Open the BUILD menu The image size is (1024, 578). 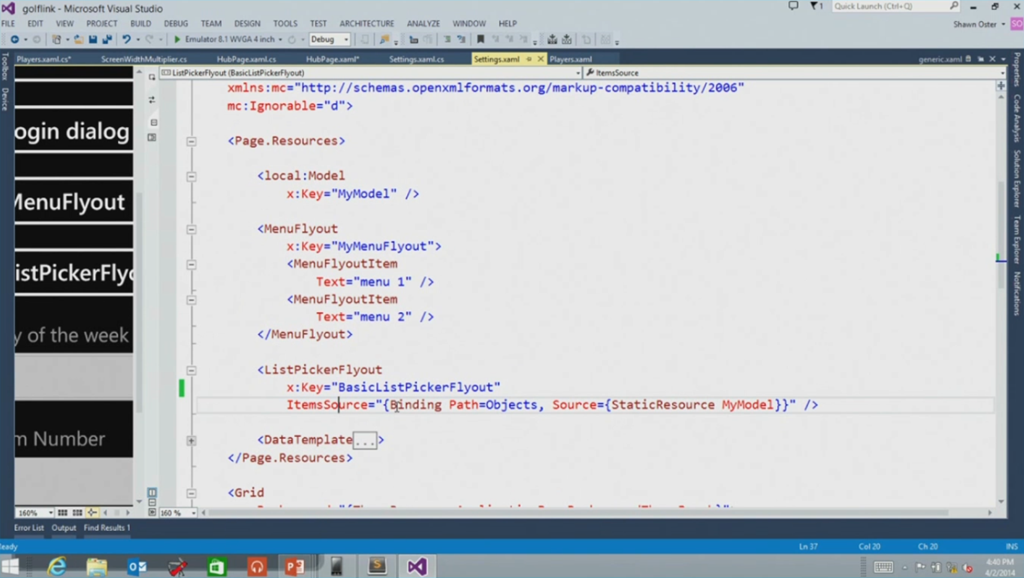[140, 24]
